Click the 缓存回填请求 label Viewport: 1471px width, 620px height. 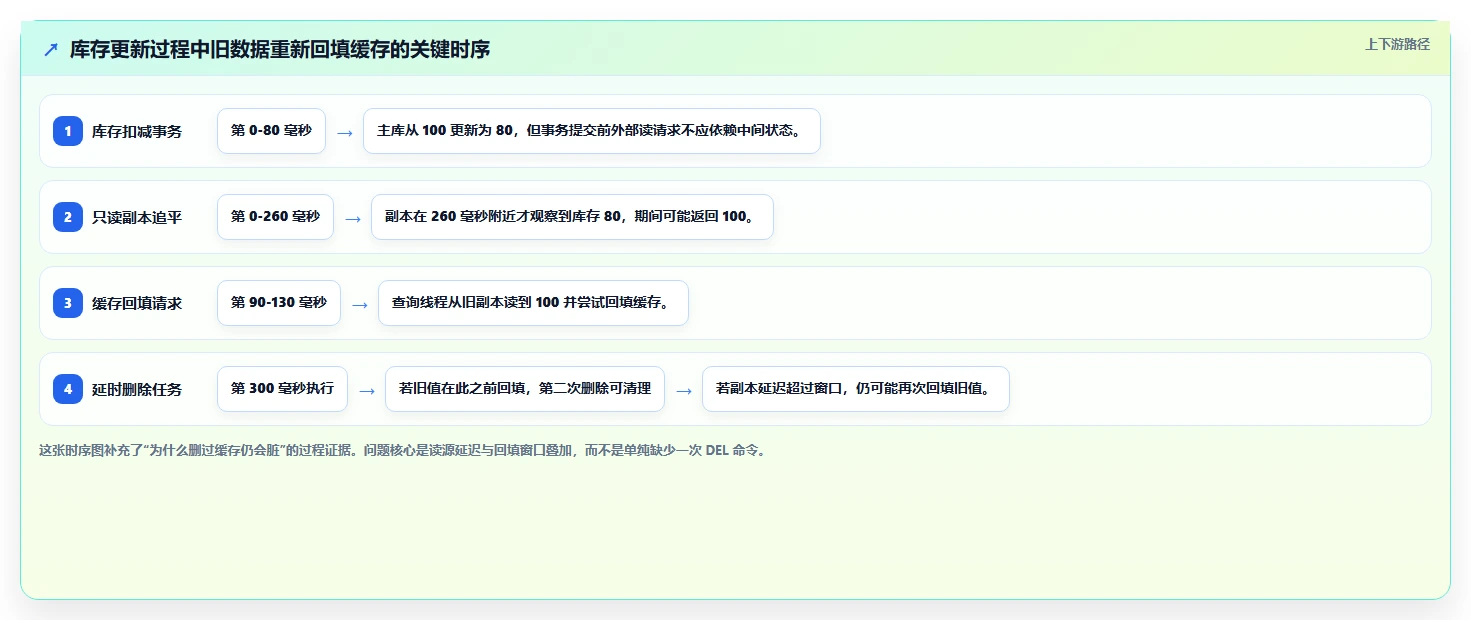coord(137,303)
